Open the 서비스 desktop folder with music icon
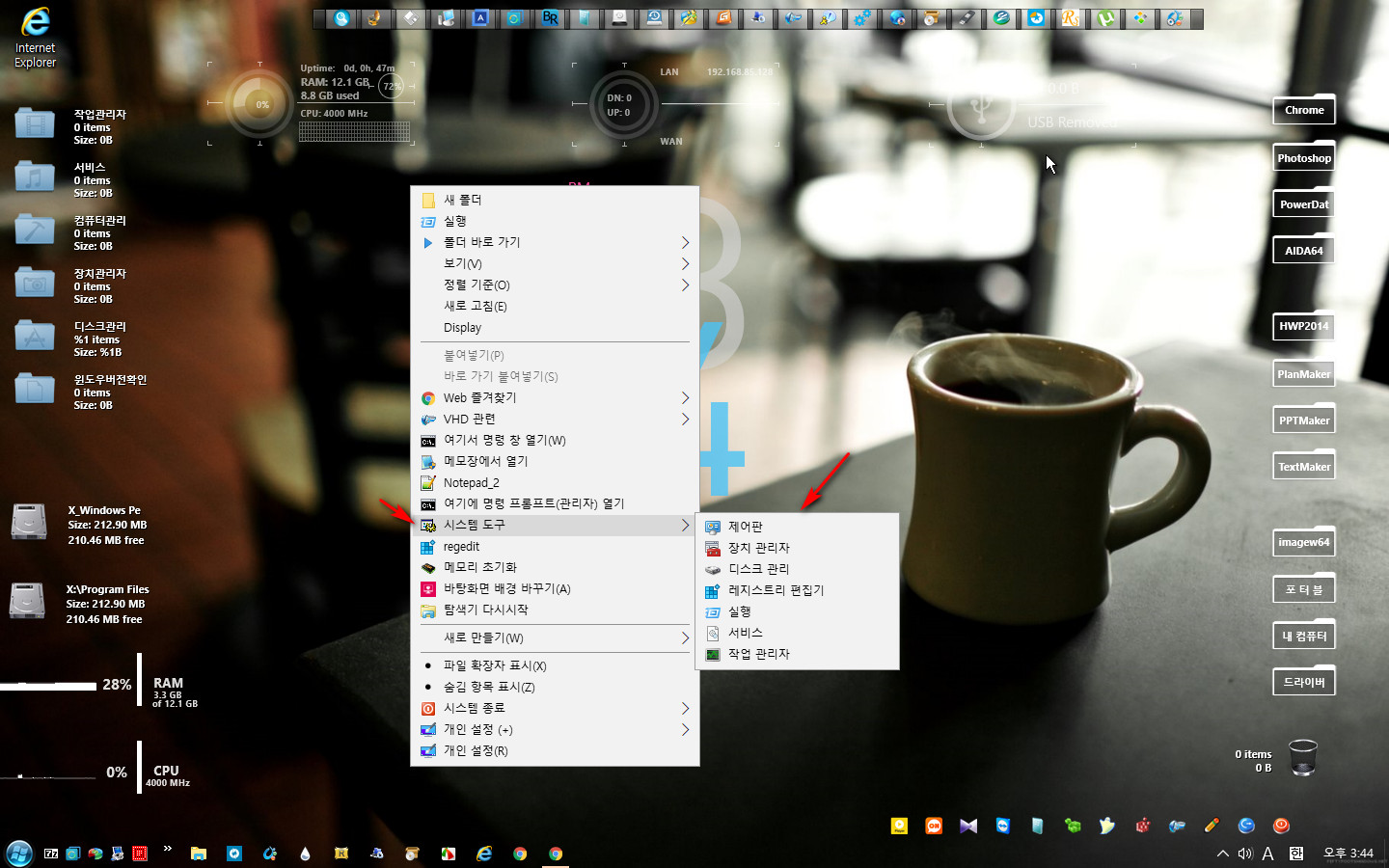 [35, 177]
